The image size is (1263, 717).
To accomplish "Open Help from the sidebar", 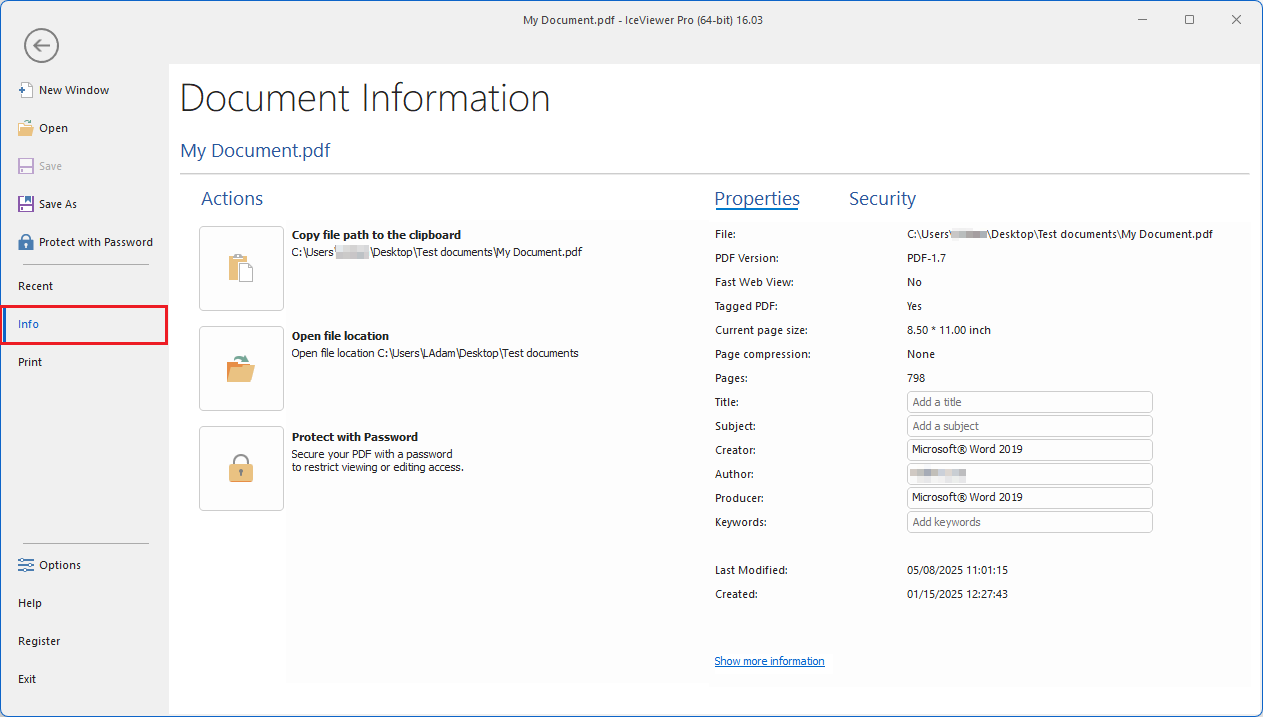I will pyautogui.click(x=30, y=603).
